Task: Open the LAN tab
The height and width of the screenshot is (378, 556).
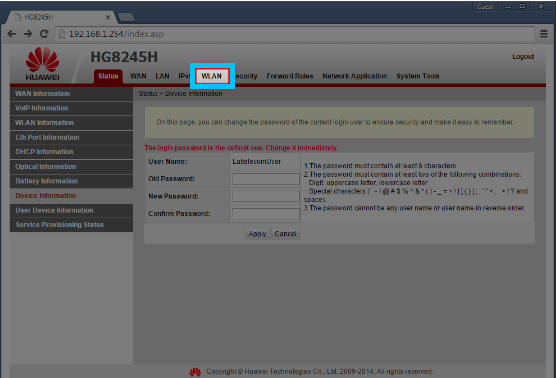Action: click(162, 76)
